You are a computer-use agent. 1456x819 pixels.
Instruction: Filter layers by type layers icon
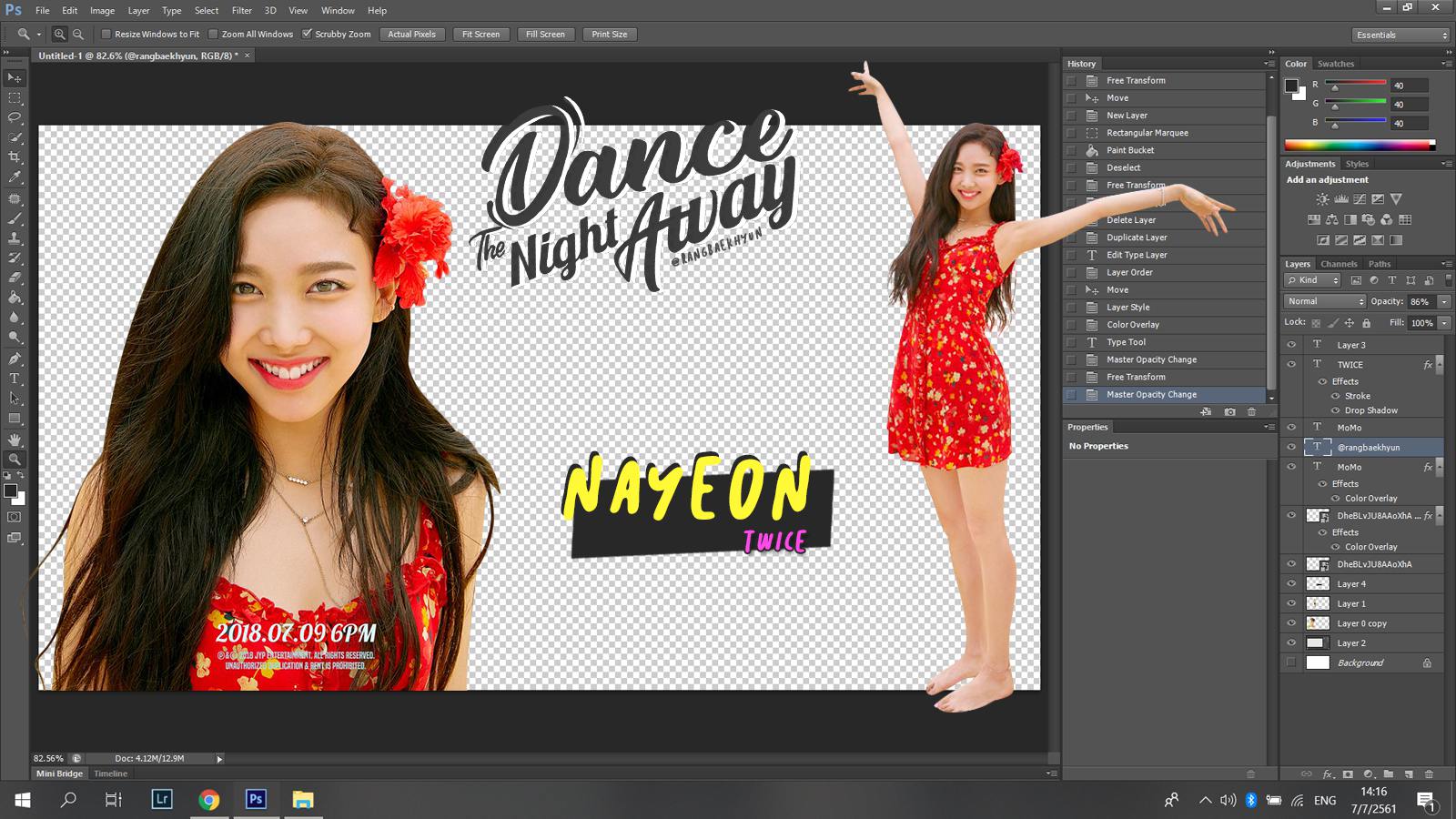[x=1392, y=280]
